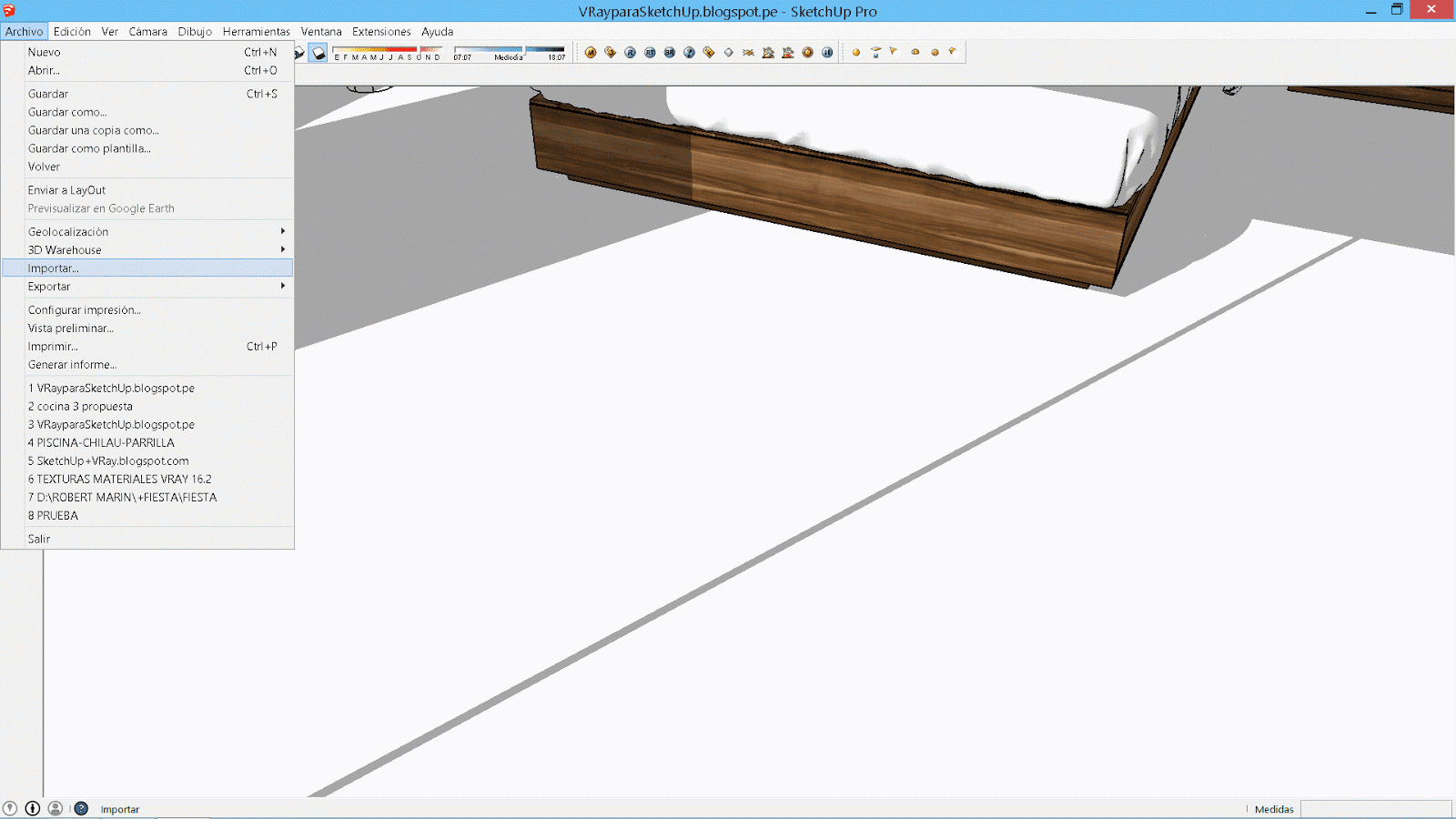Launch V-Ray RT interactive render

(651, 52)
